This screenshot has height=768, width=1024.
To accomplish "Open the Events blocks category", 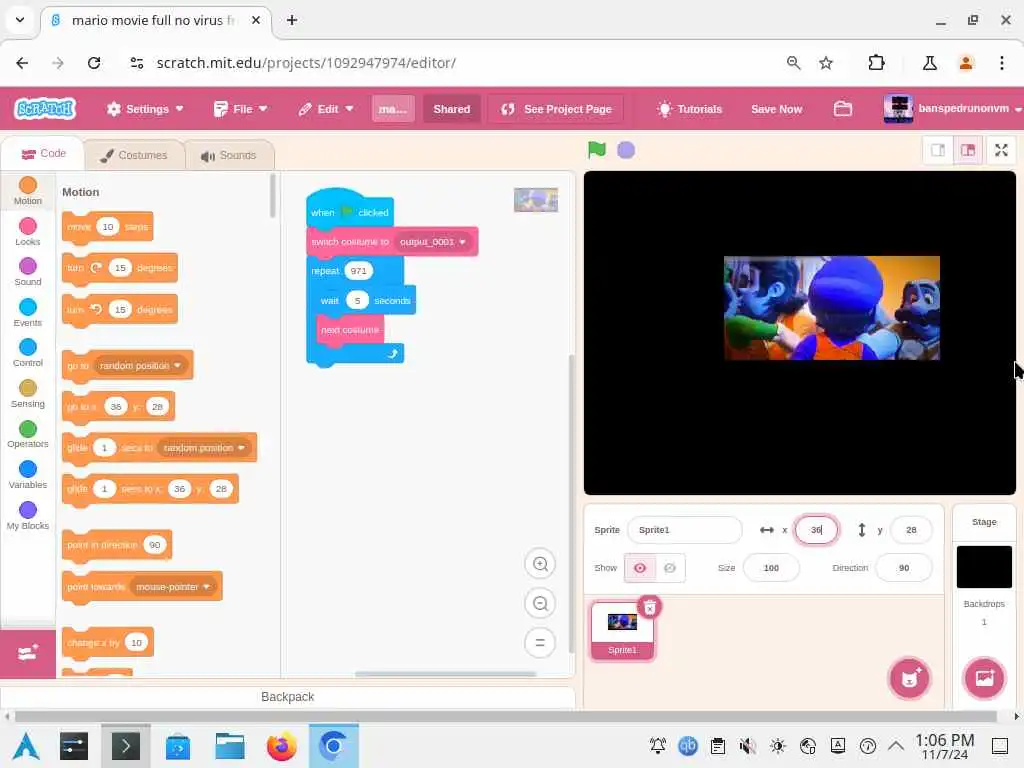I will tap(27, 313).
